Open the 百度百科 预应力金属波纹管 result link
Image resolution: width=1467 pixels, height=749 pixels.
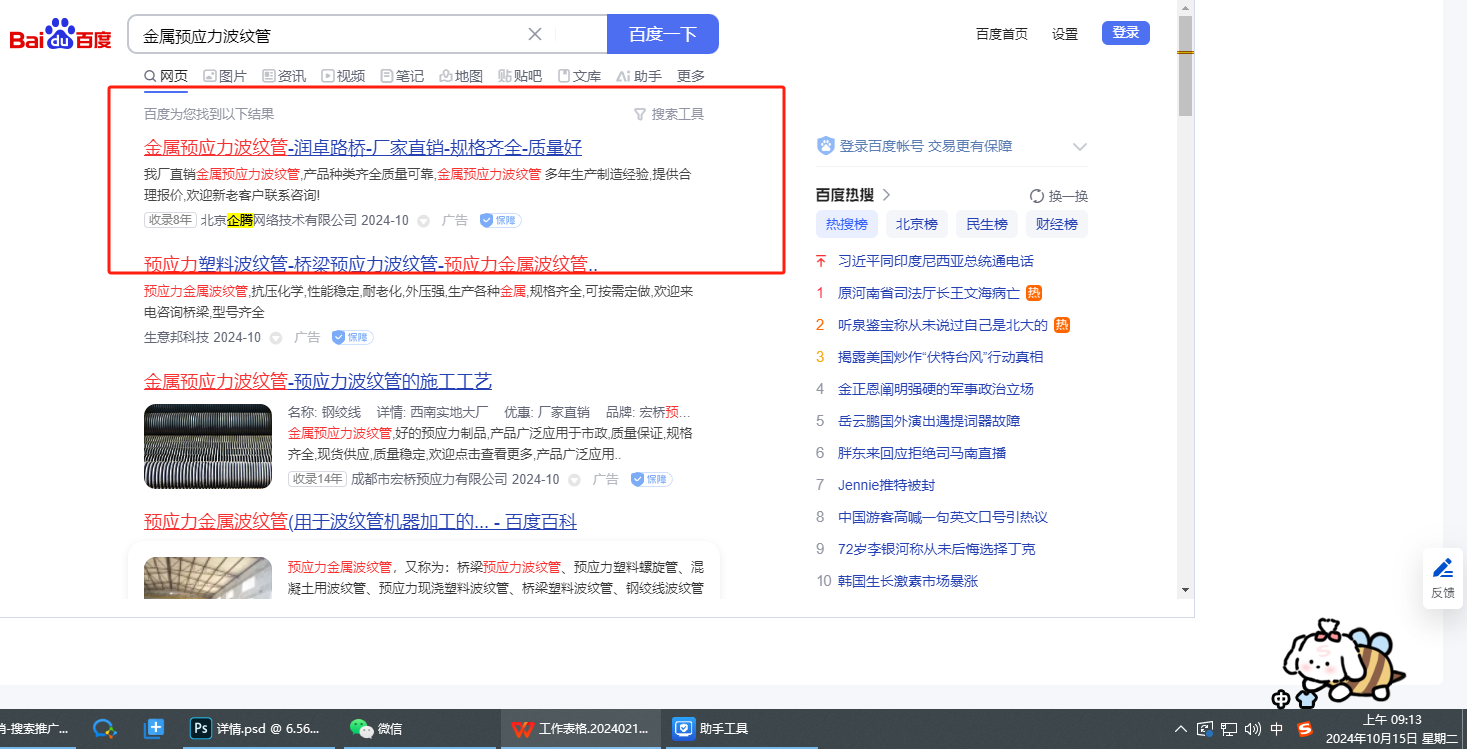click(x=360, y=522)
